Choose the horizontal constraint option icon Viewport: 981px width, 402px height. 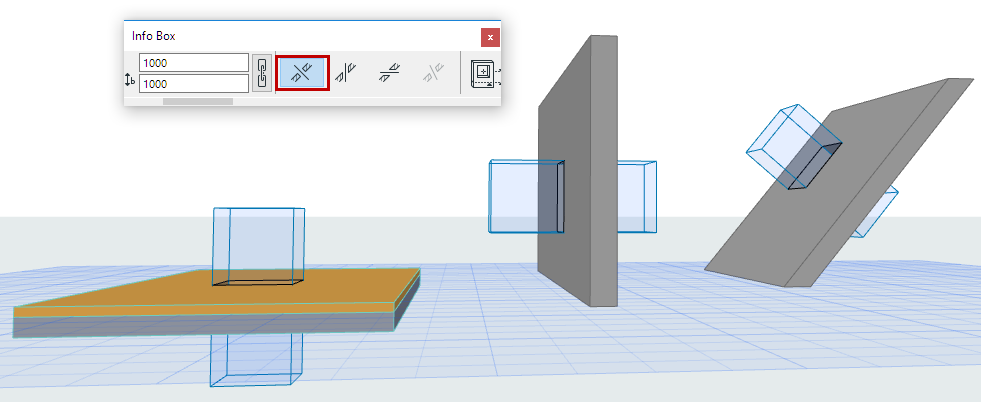[x=389, y=73]
